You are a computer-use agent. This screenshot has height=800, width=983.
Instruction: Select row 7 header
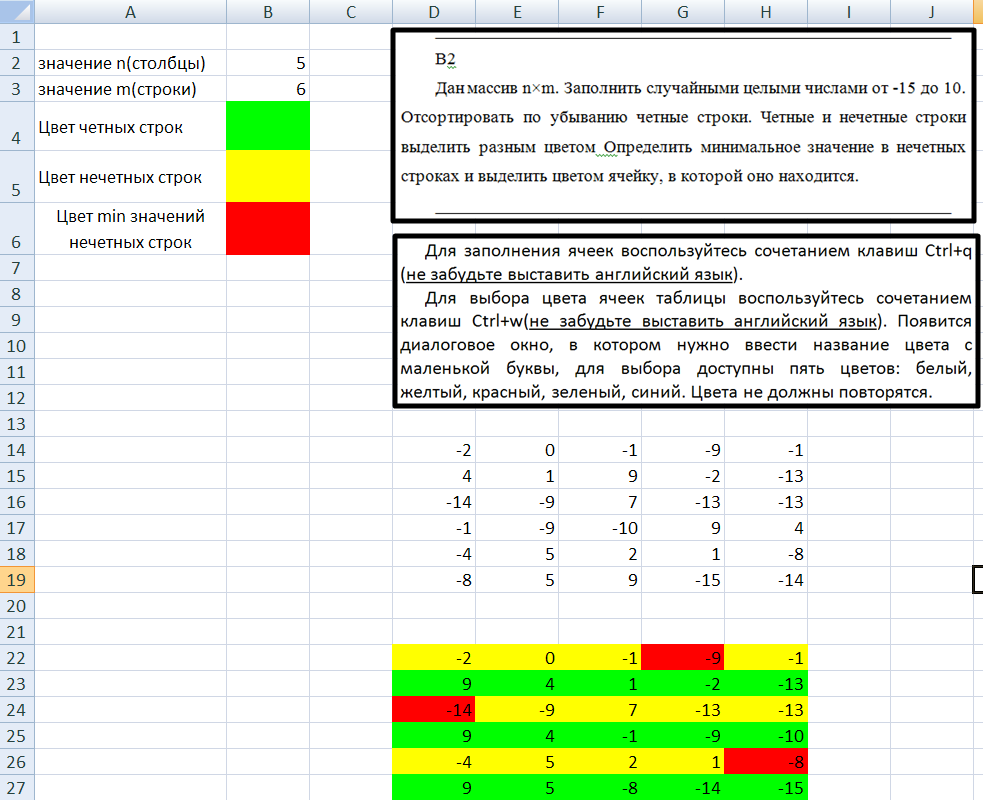(17, 268)
